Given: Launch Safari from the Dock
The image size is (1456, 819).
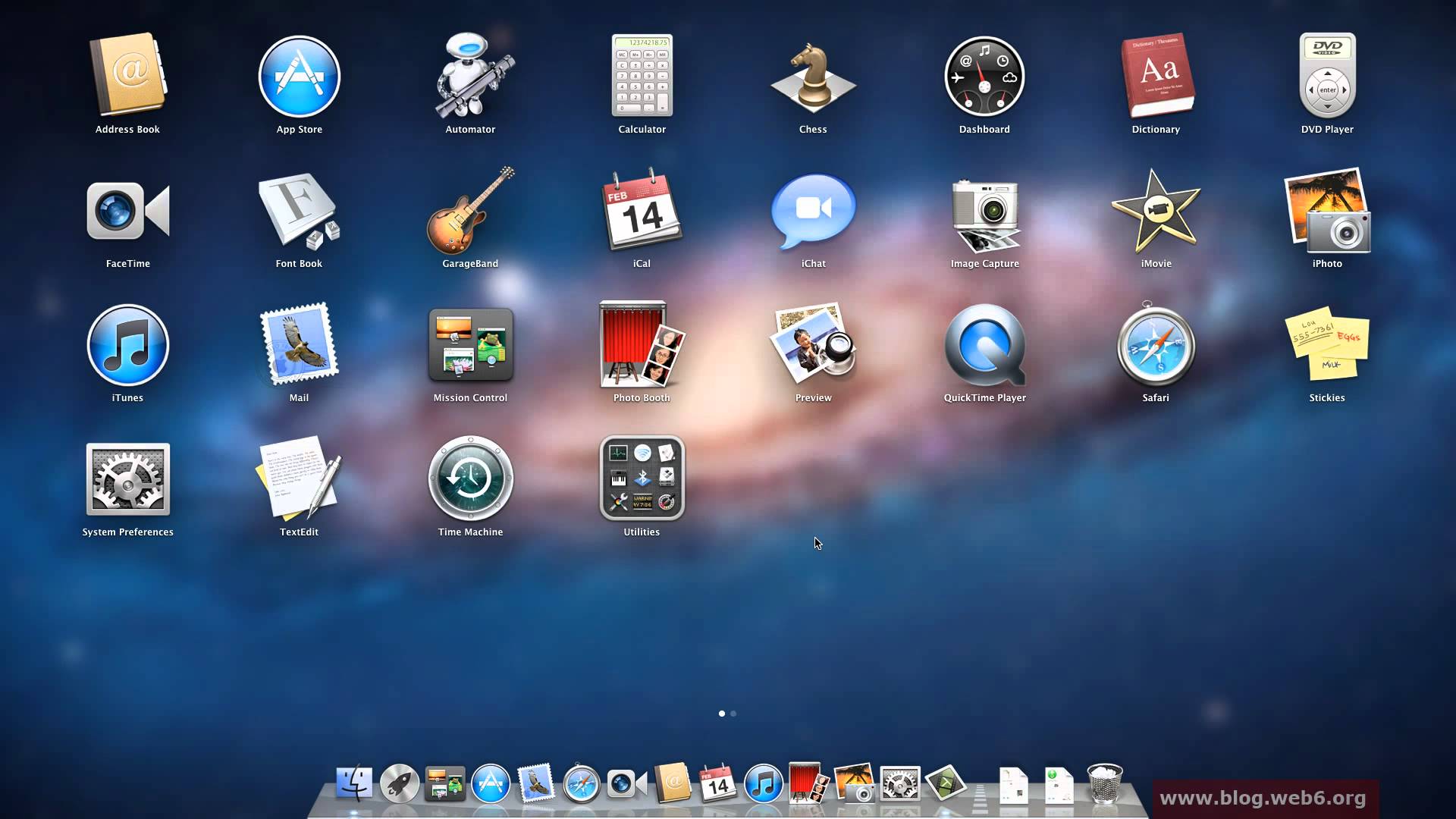Looking at the screenshot, I should click(582, 783).
